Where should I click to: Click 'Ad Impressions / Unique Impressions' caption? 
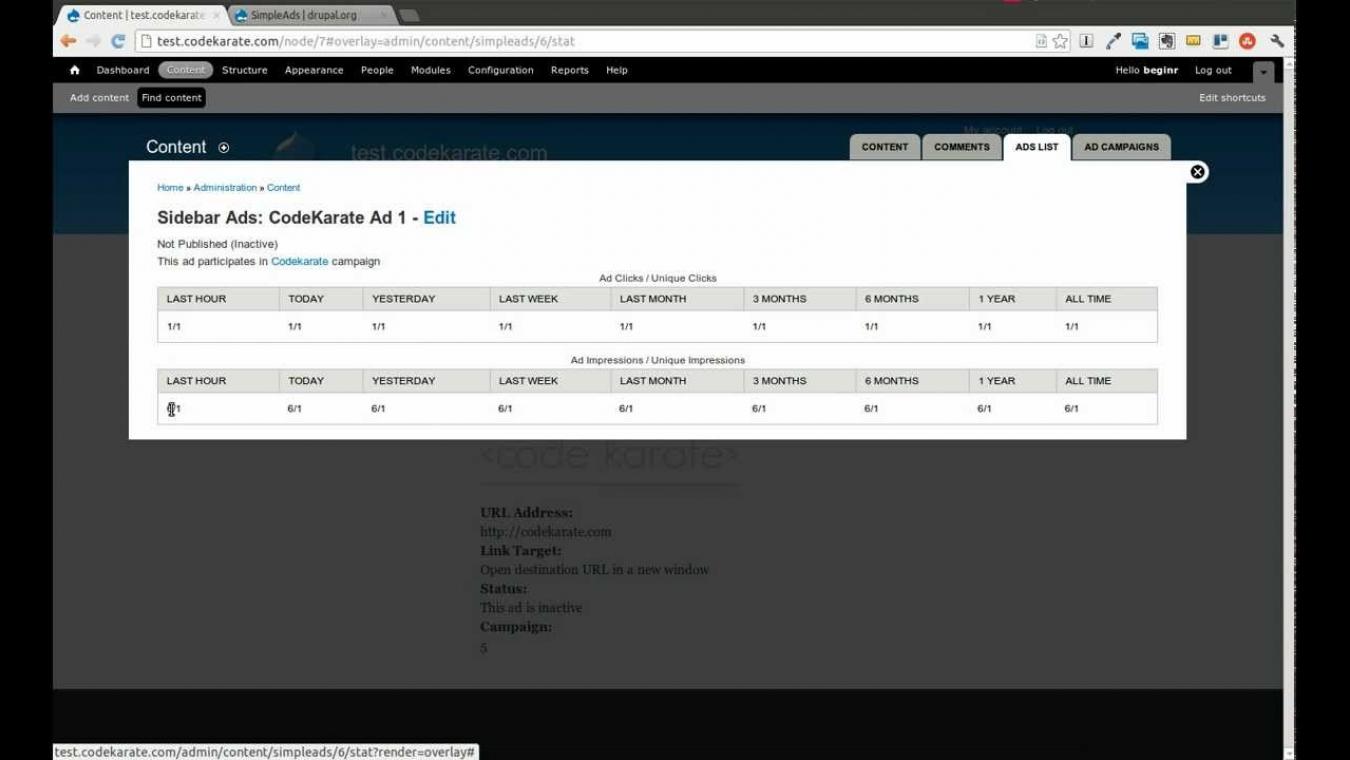(658, 360)
